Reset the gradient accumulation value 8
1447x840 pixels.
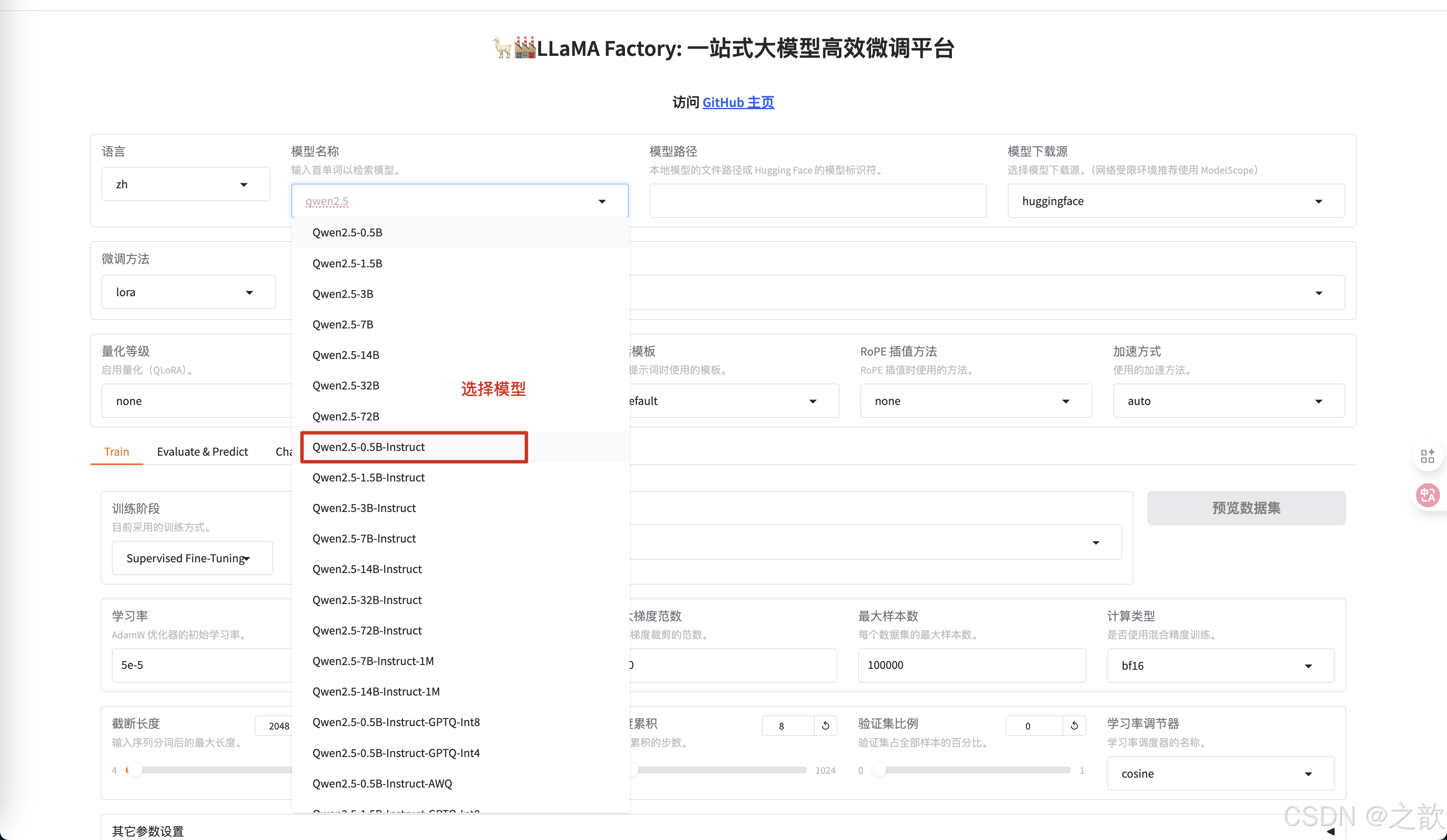(x=826, y=725)
